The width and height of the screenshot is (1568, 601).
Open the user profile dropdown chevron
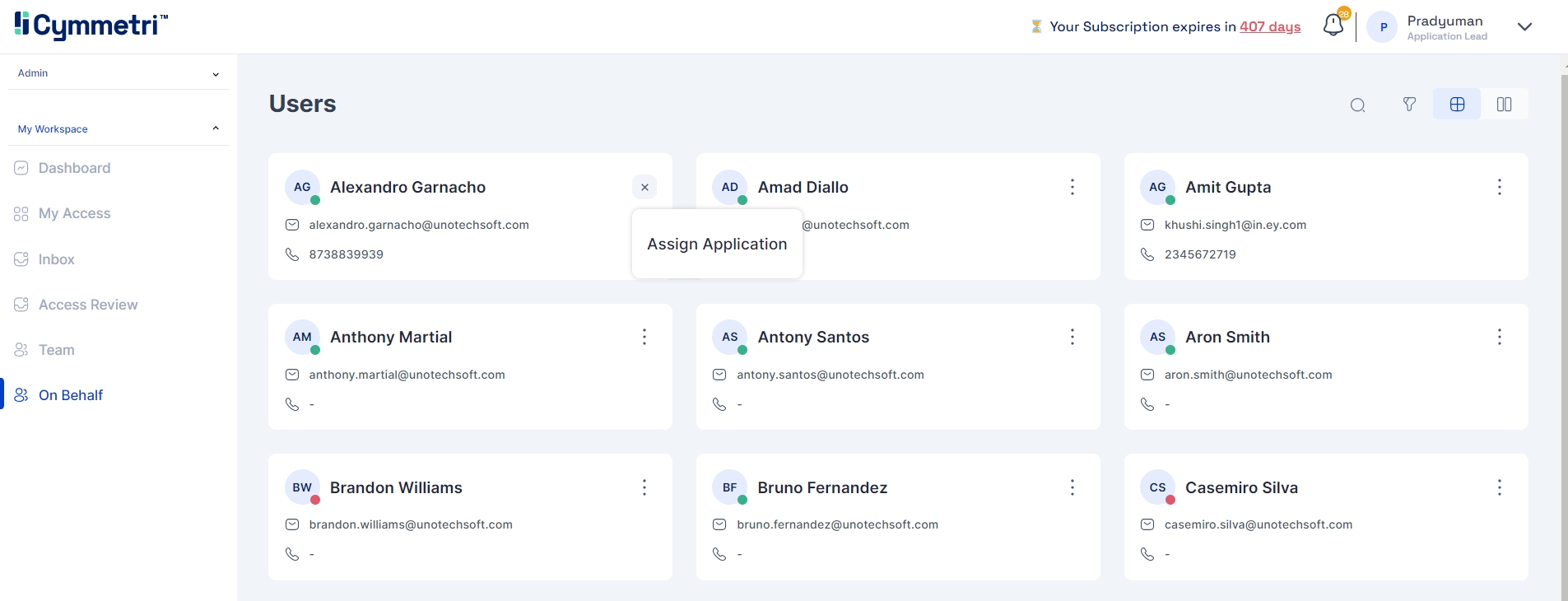pos(1524,26)
